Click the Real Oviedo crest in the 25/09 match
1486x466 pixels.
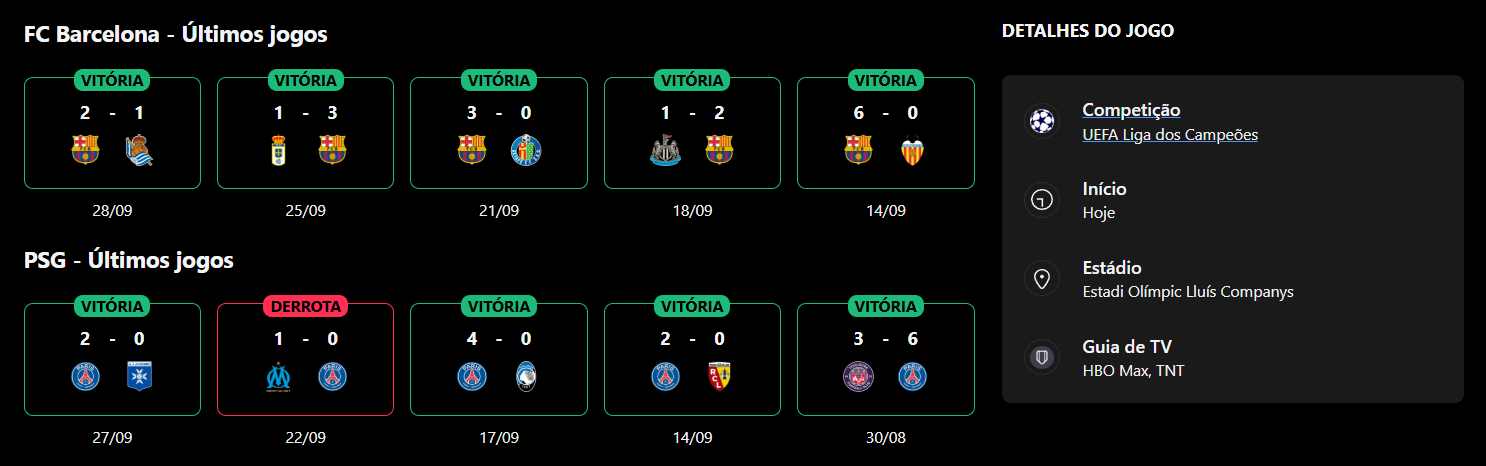[x=279, y=150]
